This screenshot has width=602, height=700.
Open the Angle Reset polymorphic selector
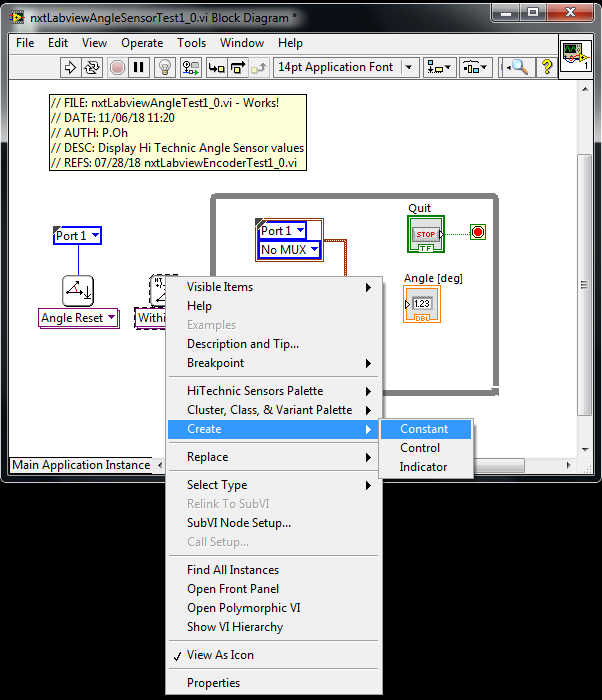pyautogui.click(x=79, y=318)
